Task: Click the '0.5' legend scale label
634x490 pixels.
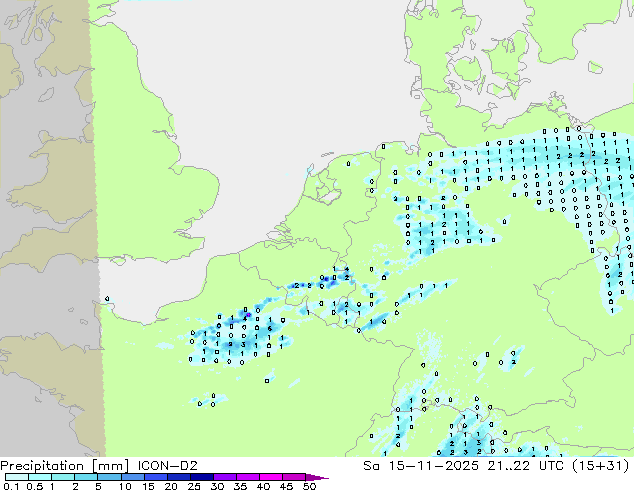Action: point(34,486)
